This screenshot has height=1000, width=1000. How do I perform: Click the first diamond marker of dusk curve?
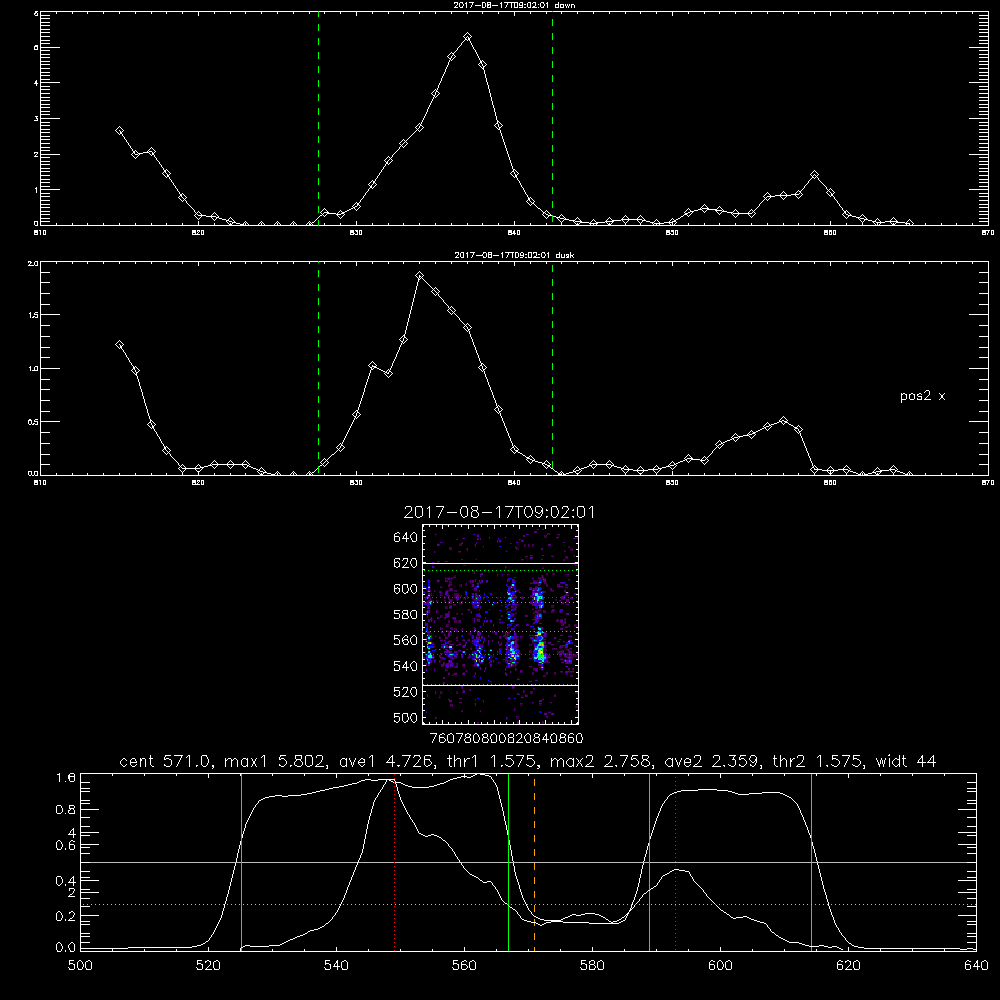tap(119, 344)
